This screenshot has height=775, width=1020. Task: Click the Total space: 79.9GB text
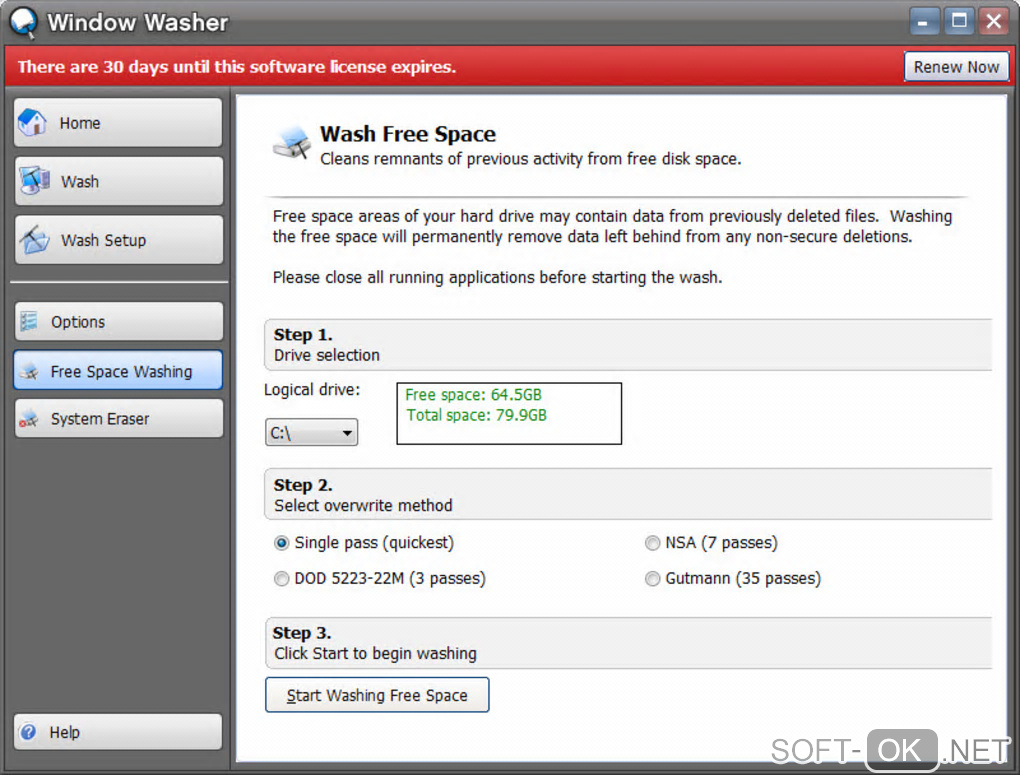(477, 415)
